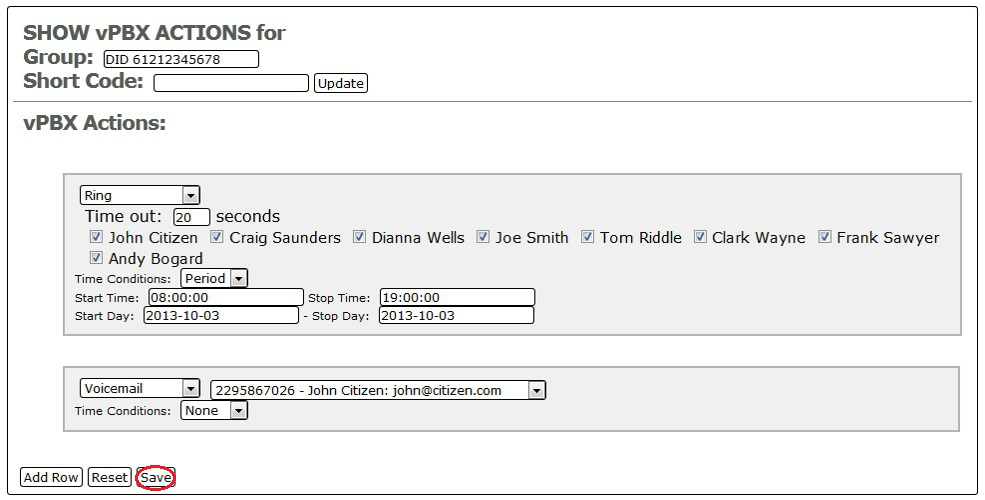Viewport: 985px width, 500px height.
Task: Uncheck the Tom Riddle checkbox
Action: [588, 238]
